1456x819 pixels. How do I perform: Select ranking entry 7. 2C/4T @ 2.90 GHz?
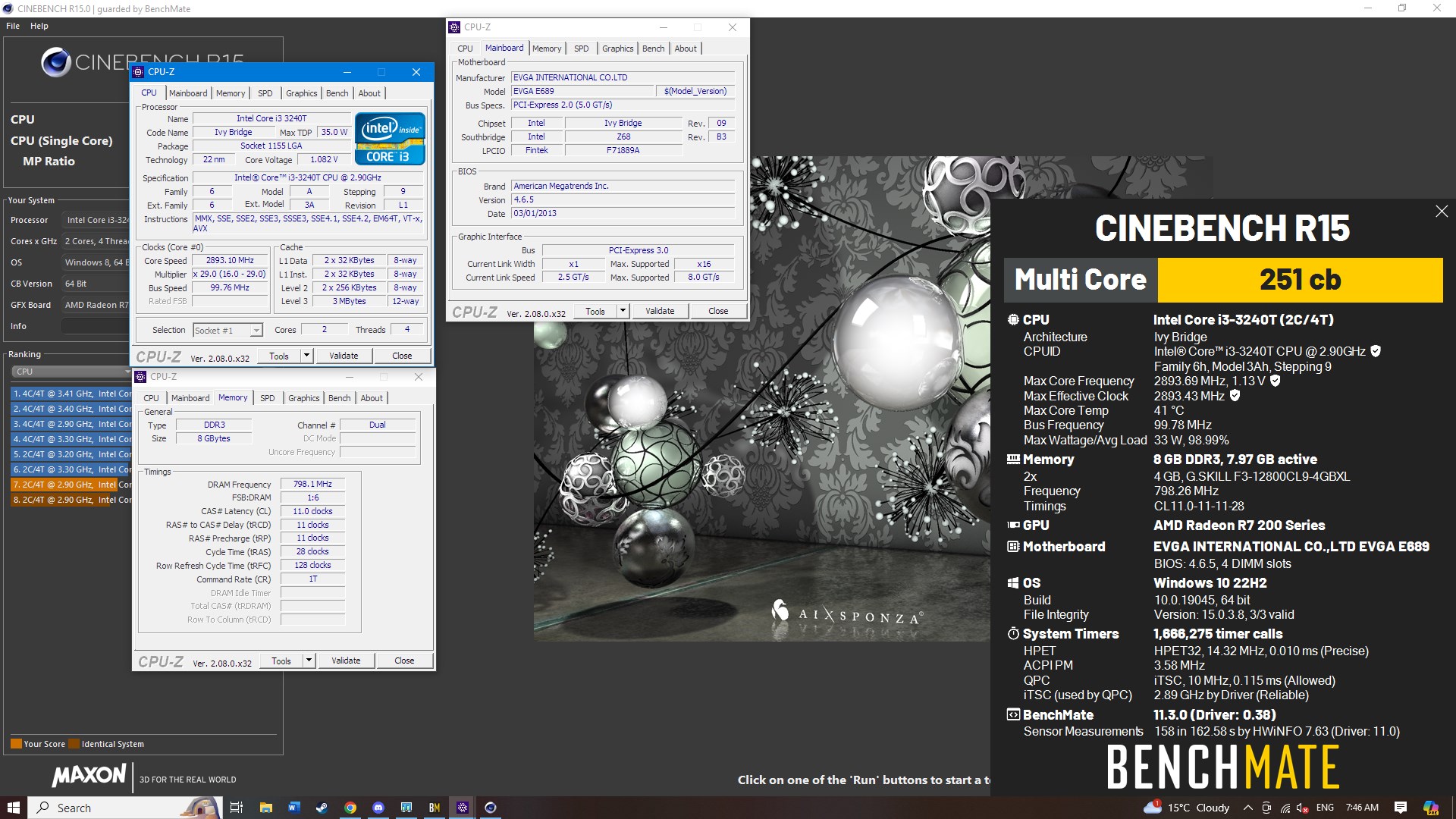click(x=71, y=485)
